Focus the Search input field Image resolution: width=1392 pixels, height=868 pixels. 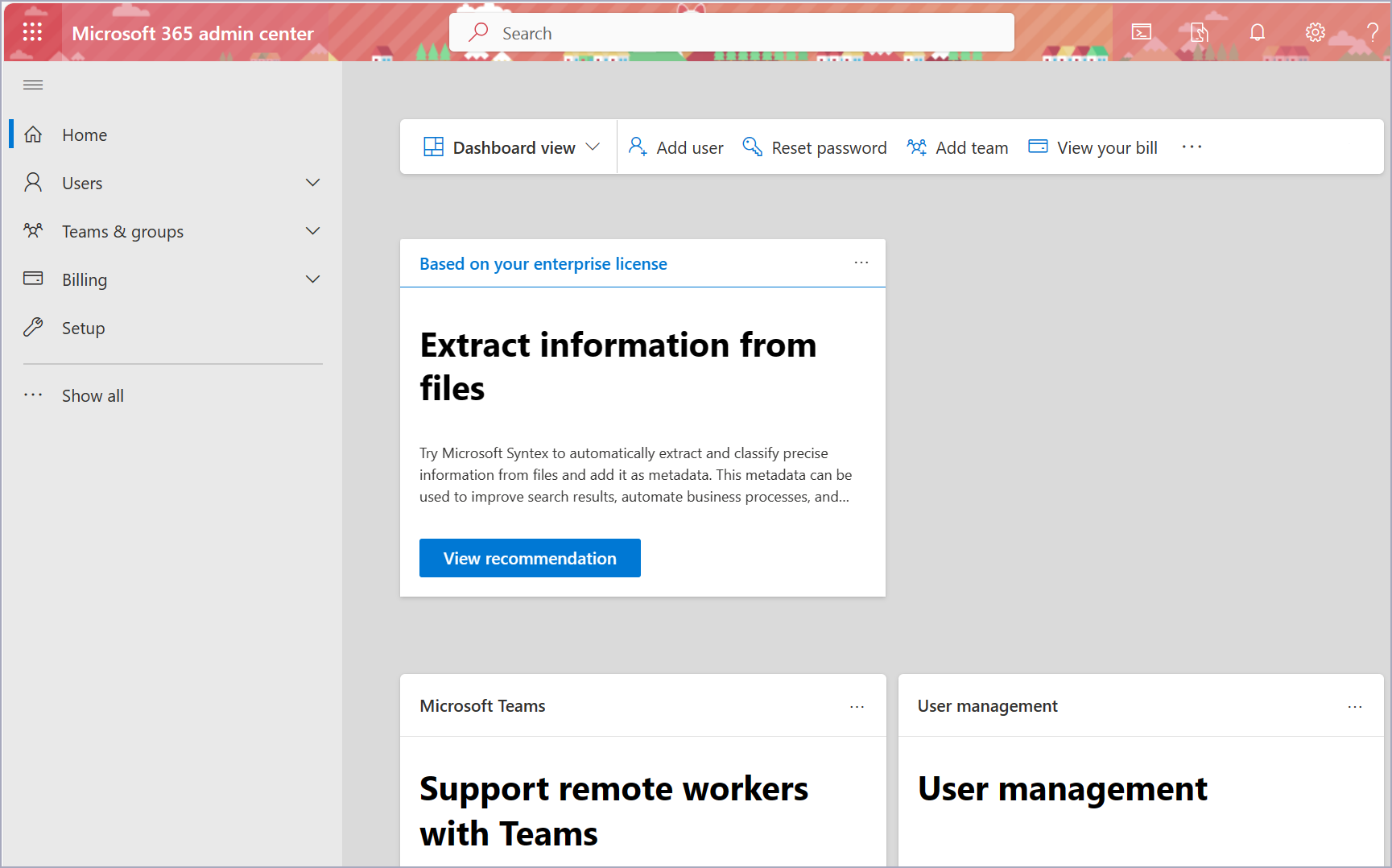pos(732,32)
